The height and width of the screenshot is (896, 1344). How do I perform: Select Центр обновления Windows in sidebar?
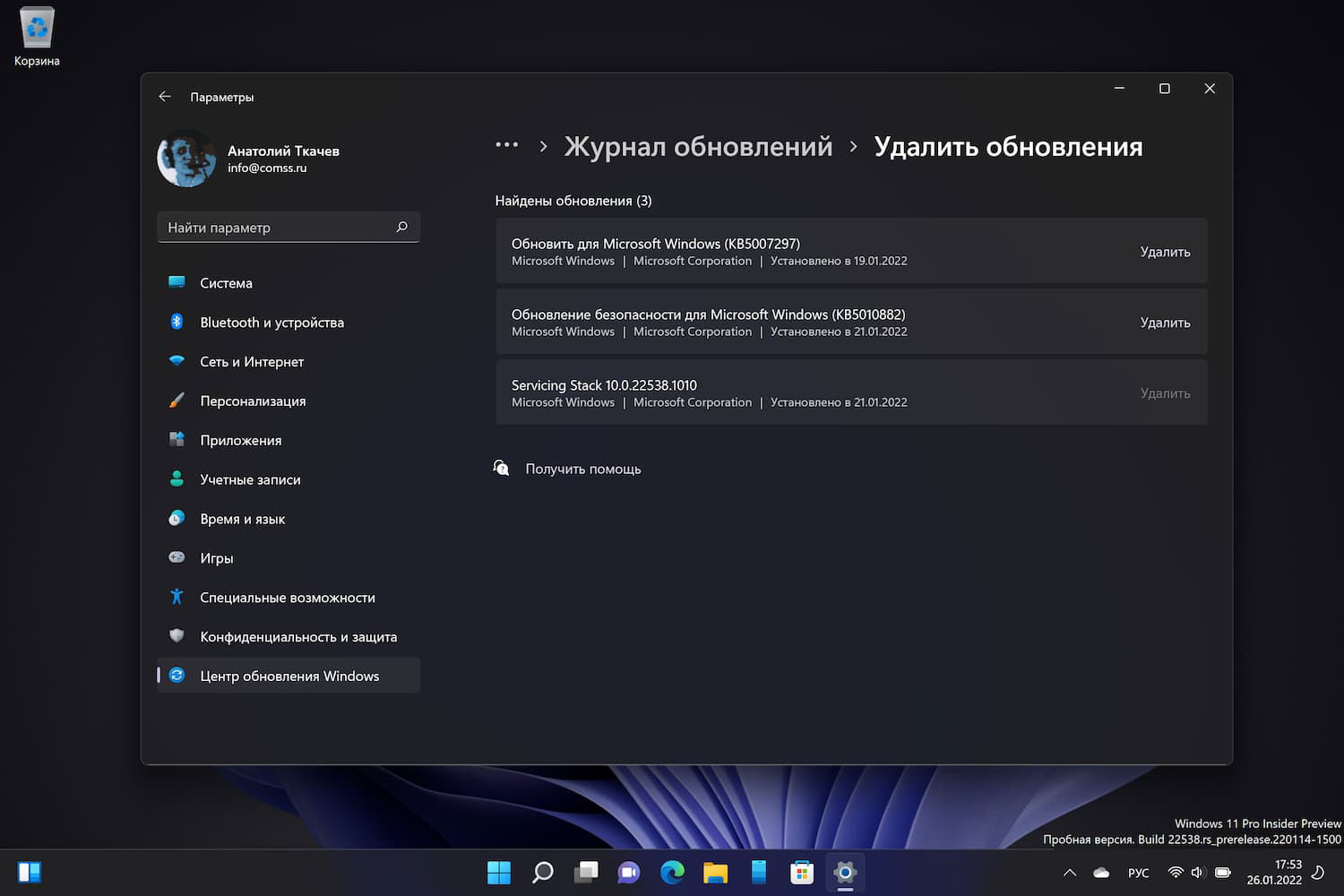point(289,676)
